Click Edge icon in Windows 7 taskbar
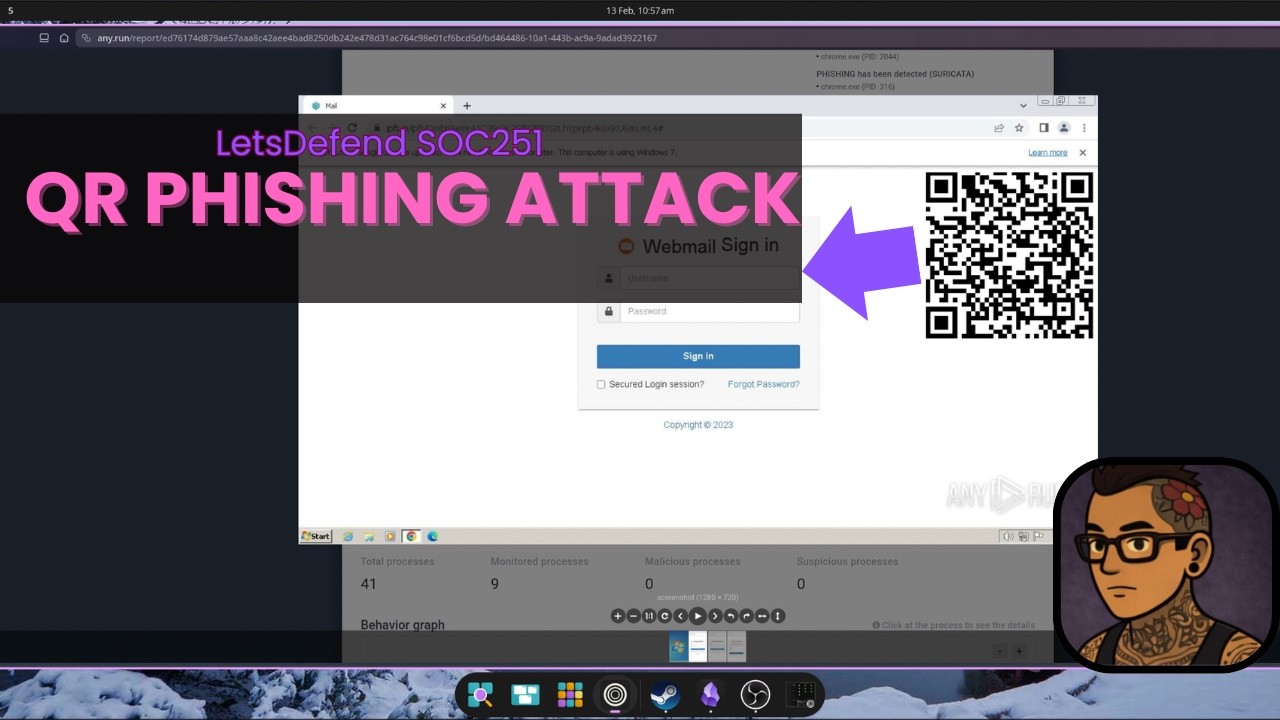 (433, 536)
